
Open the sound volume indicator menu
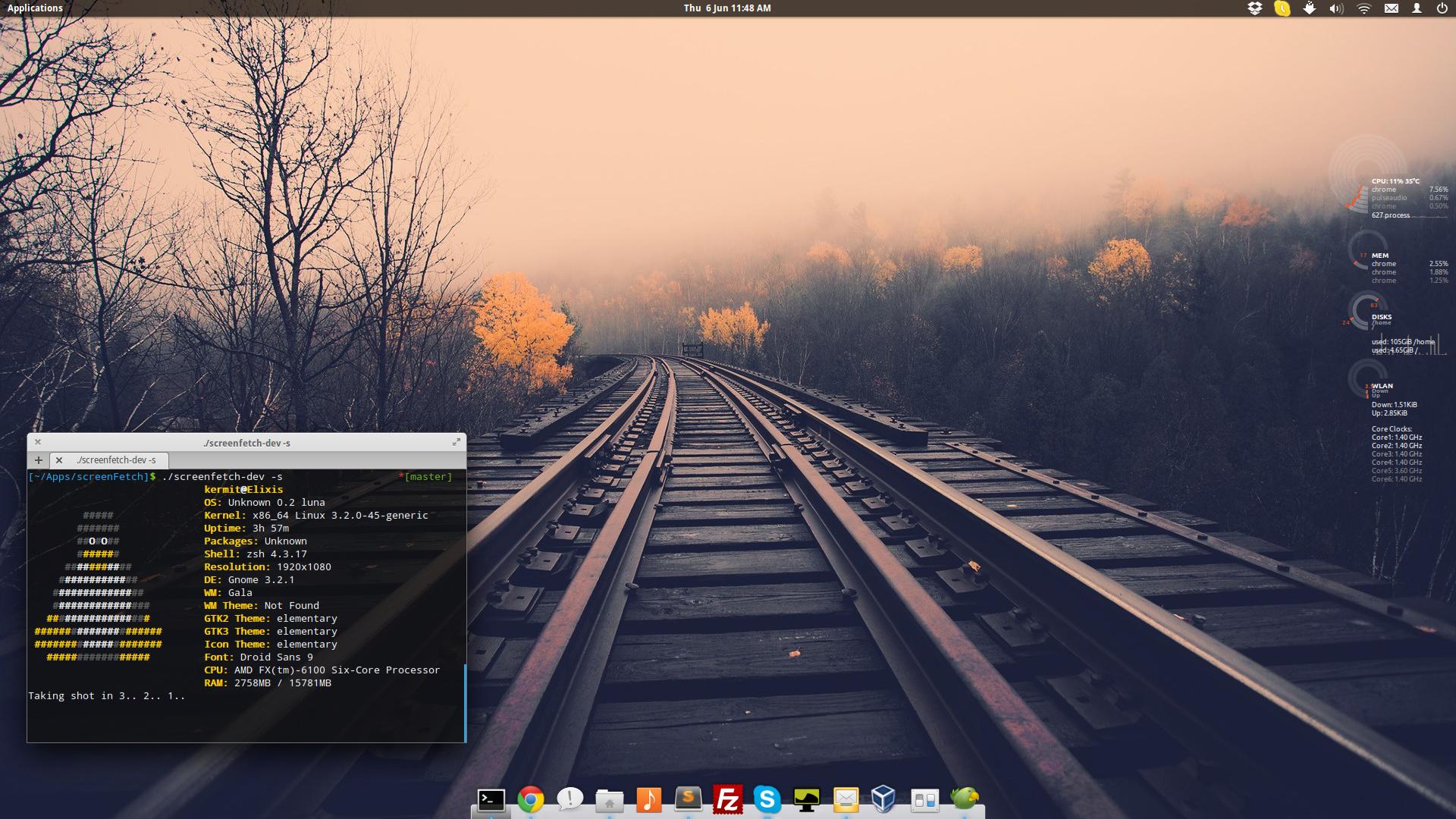(x=1336, y=8)
